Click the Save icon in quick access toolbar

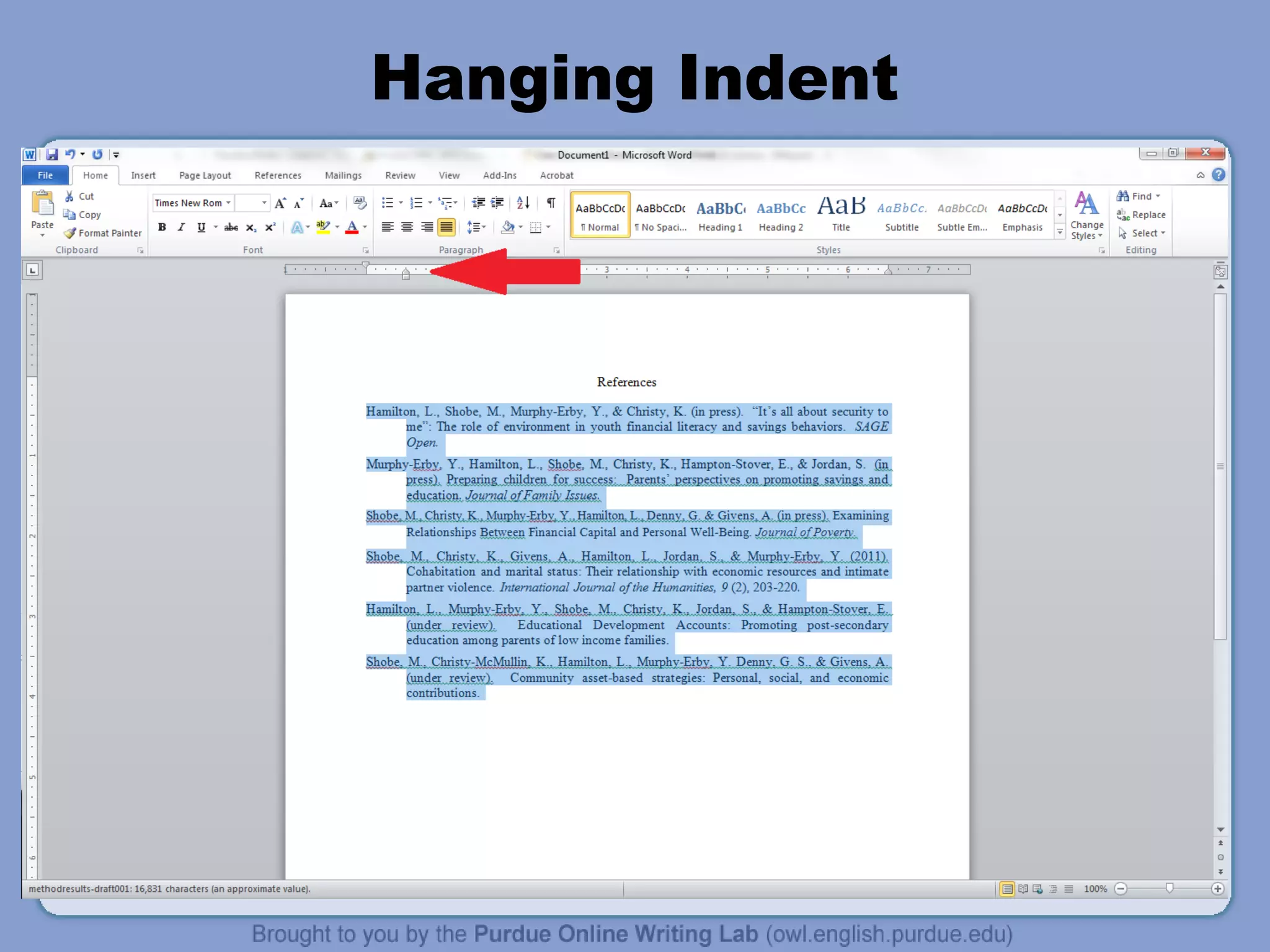[x=52, y=155]
